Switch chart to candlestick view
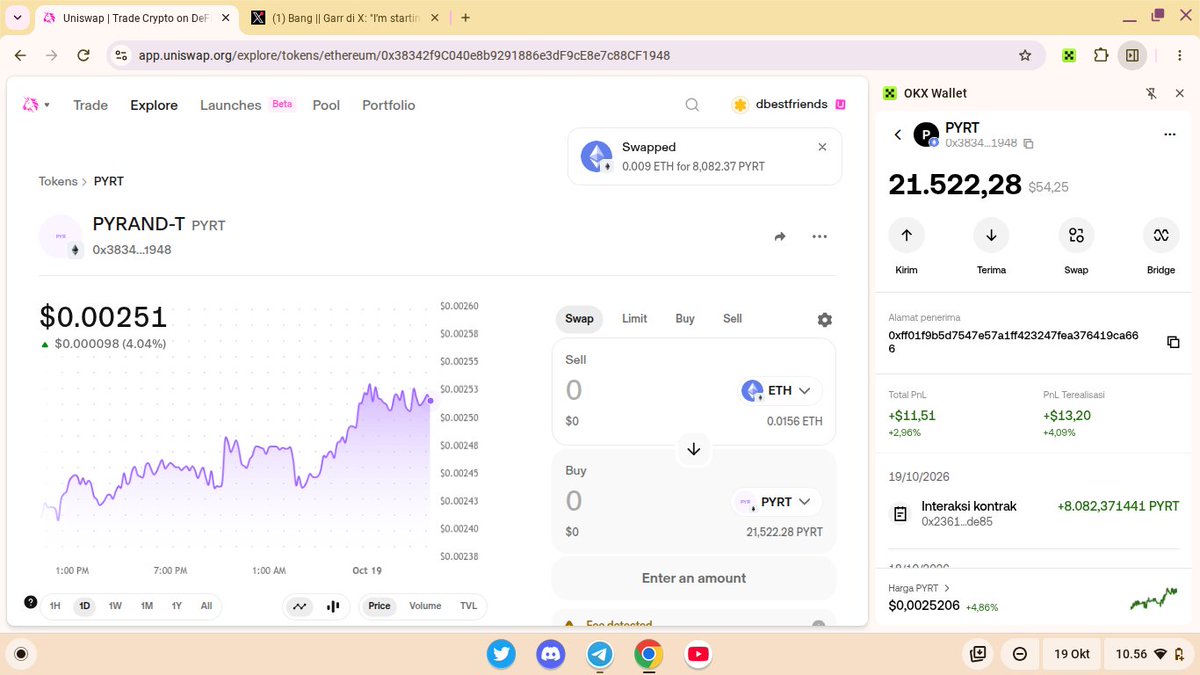The image size is (1200, 675). coord(333,606)
